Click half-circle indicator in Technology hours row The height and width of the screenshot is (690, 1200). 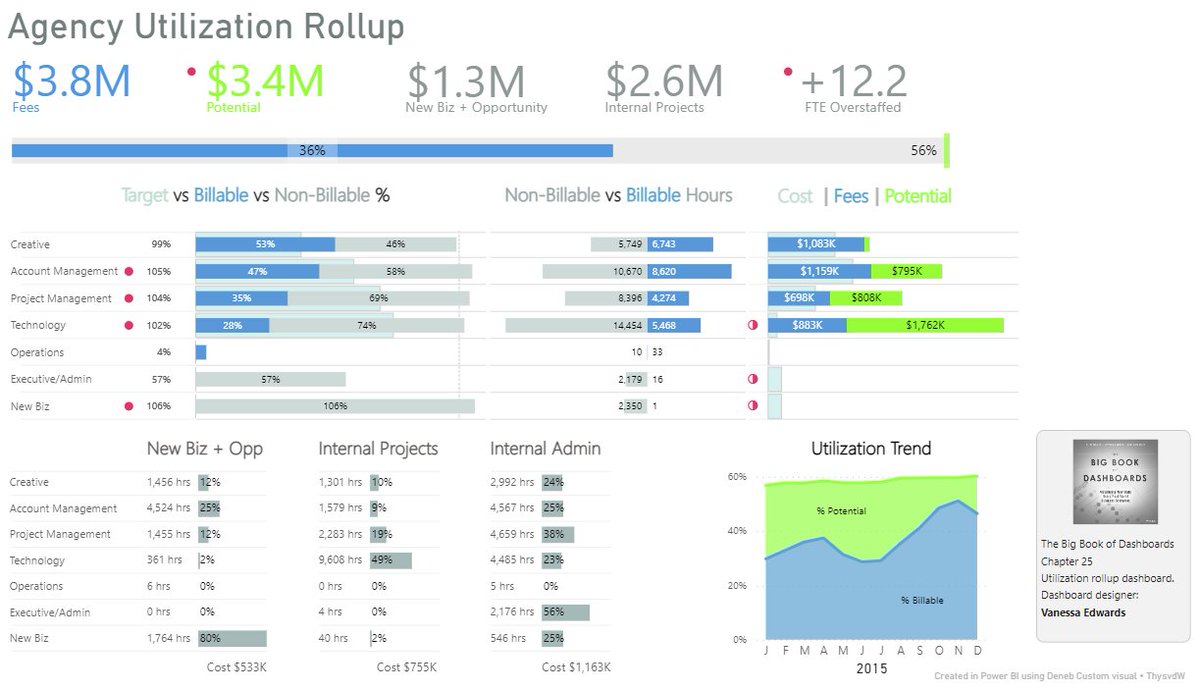click(752, 325)
